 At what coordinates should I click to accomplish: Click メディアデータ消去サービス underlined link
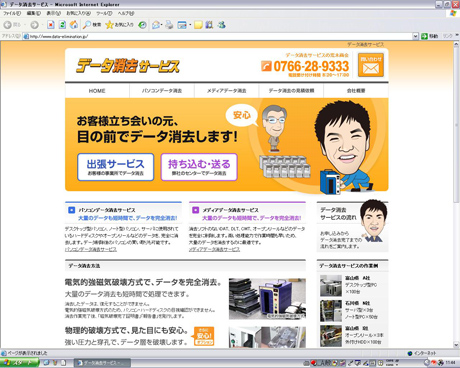tap(214, 249)
